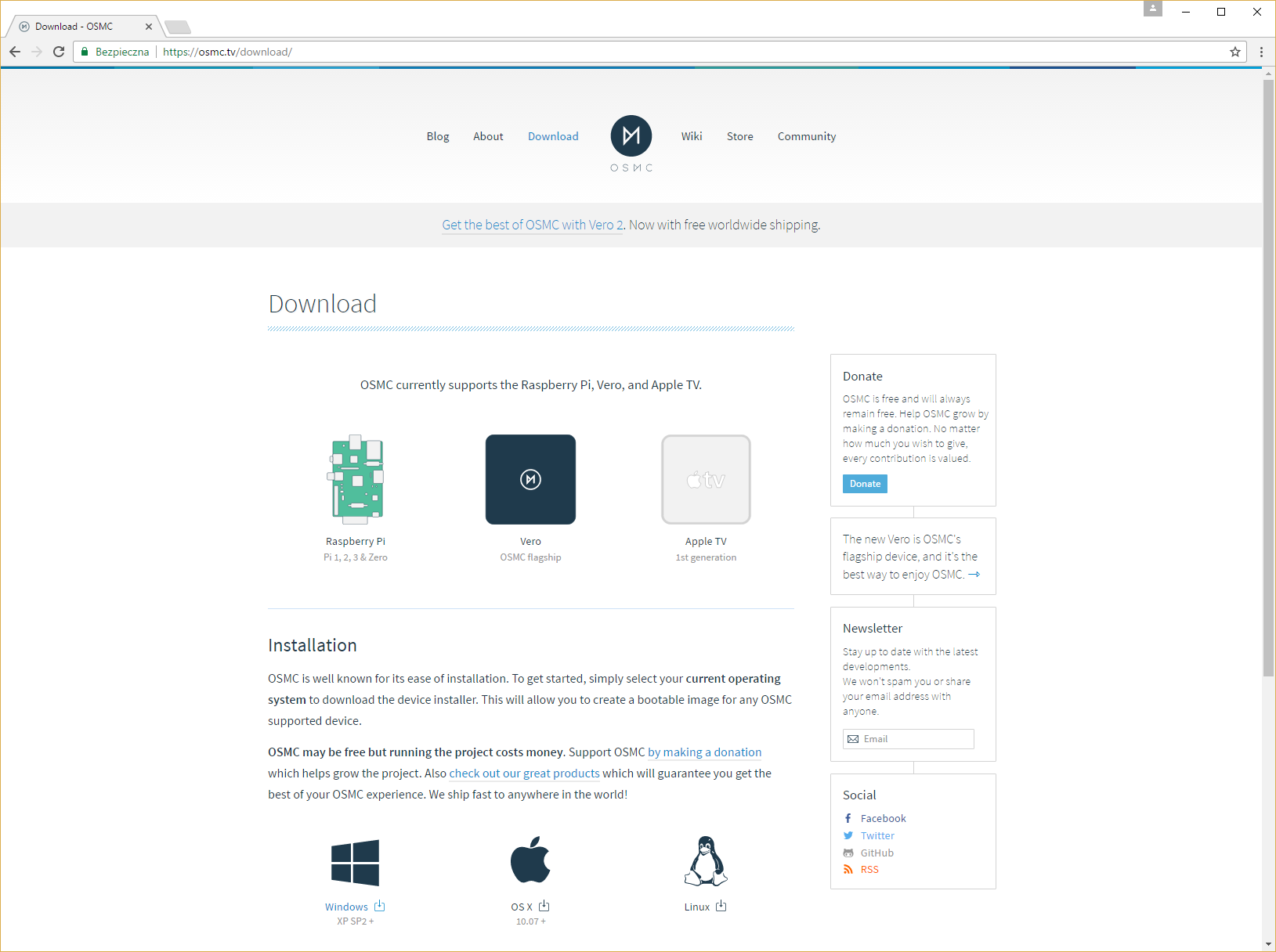
Task: Select the Vero device image
Action: tap(530, 479)
